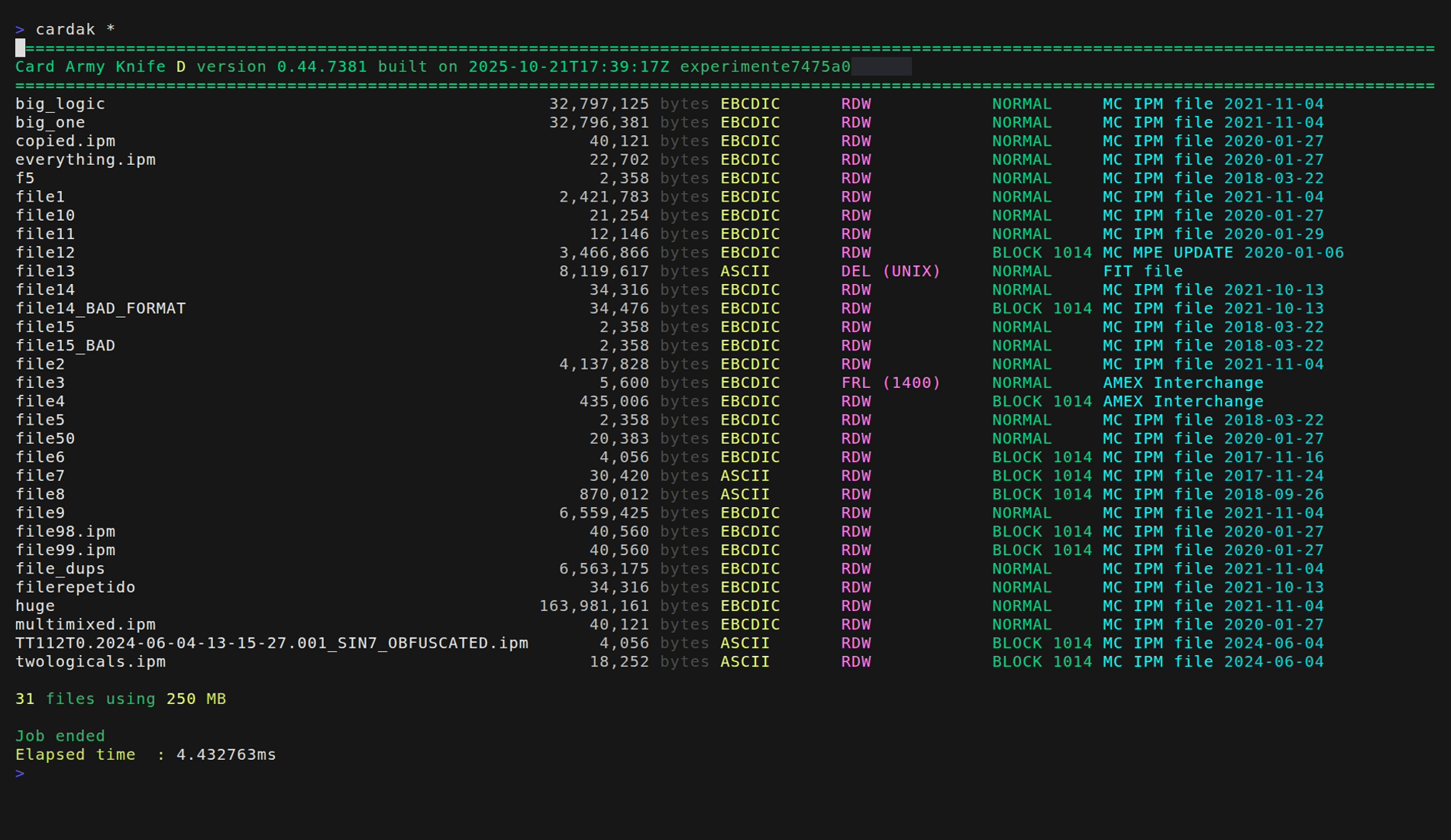Click the big_logic filename
This screenshot has width=1451, height=840.
coord(60,104)
